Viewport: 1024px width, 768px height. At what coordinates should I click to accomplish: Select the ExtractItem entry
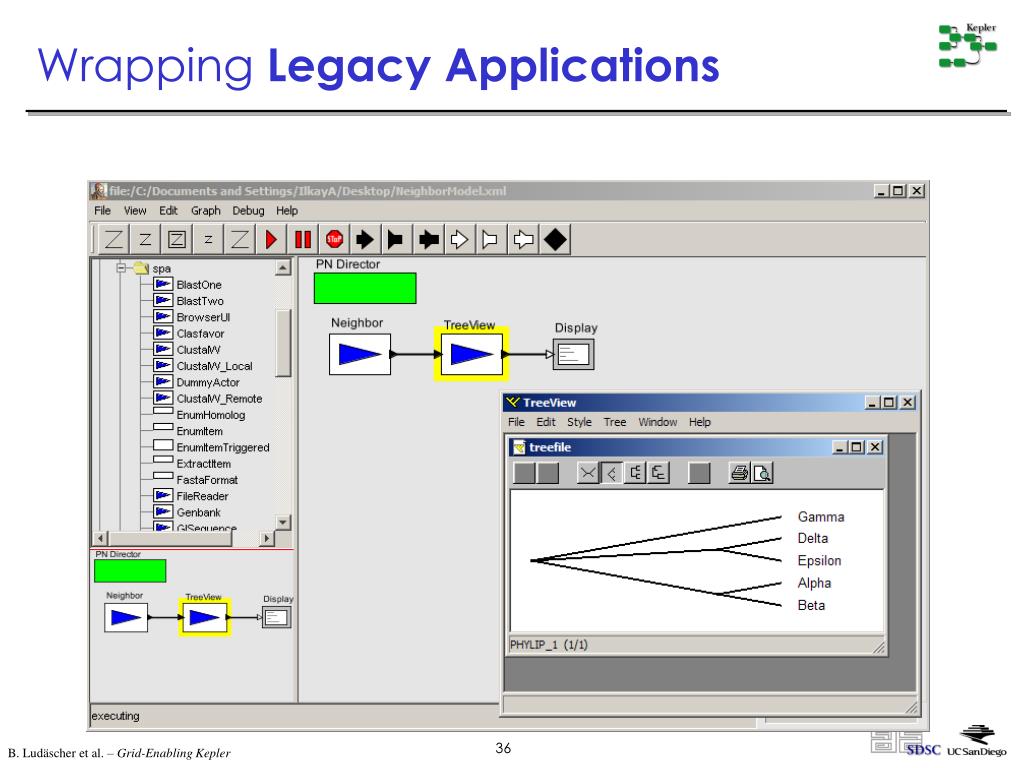click(192, 464)
